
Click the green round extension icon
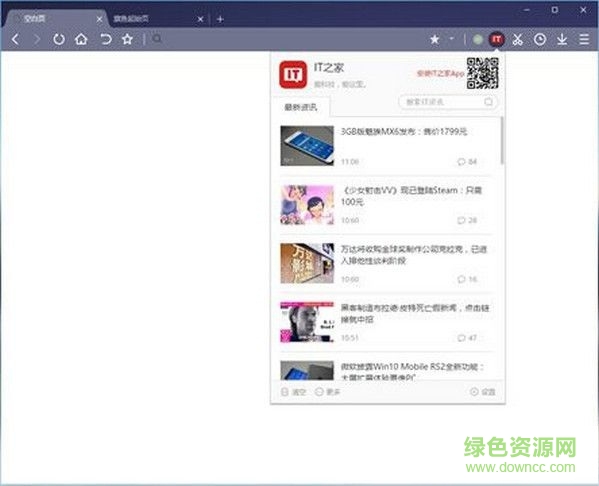tap(478, 39)
